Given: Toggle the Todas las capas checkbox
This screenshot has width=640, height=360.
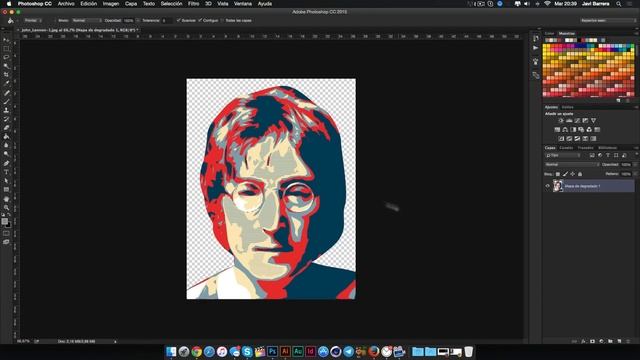Looking at the screenshot, I should (223, 20).
